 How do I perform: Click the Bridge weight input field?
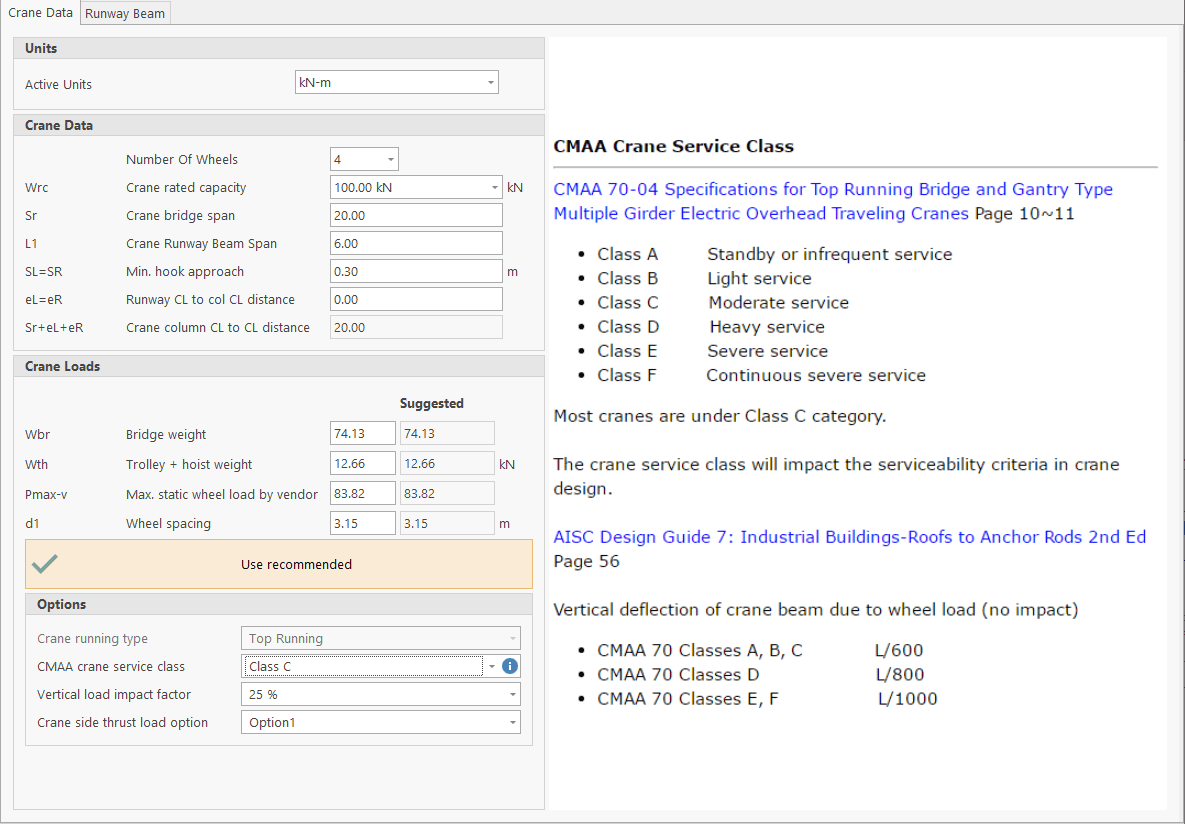(x=362, y=434)
